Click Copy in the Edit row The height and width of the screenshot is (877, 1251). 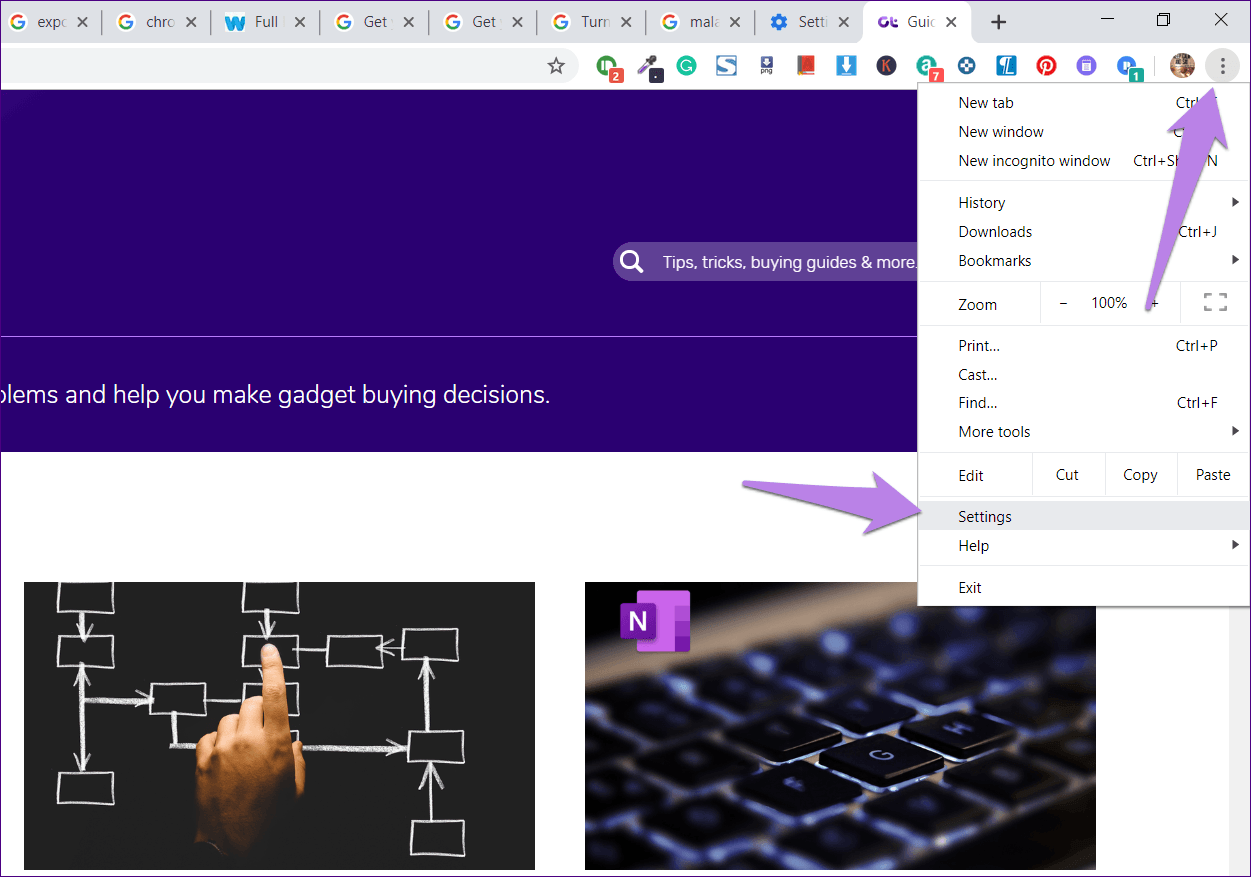(1140, 475)
